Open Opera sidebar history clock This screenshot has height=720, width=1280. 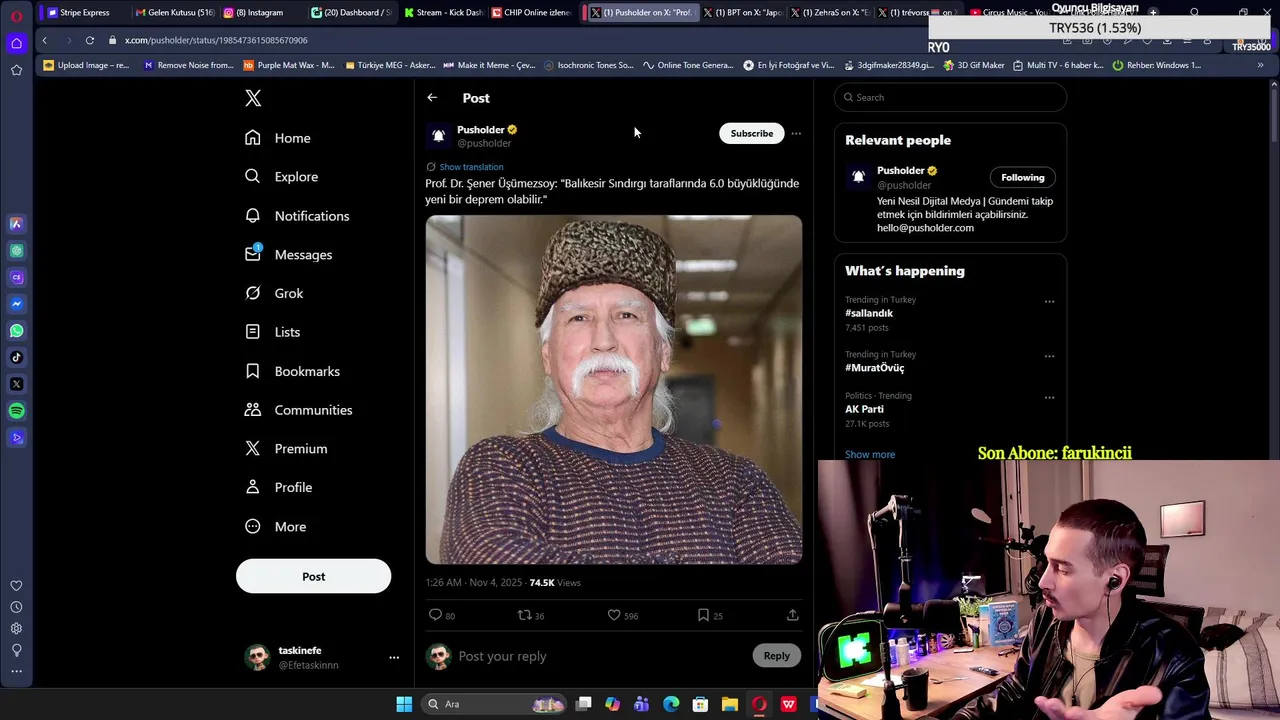[x=16, y=607]
